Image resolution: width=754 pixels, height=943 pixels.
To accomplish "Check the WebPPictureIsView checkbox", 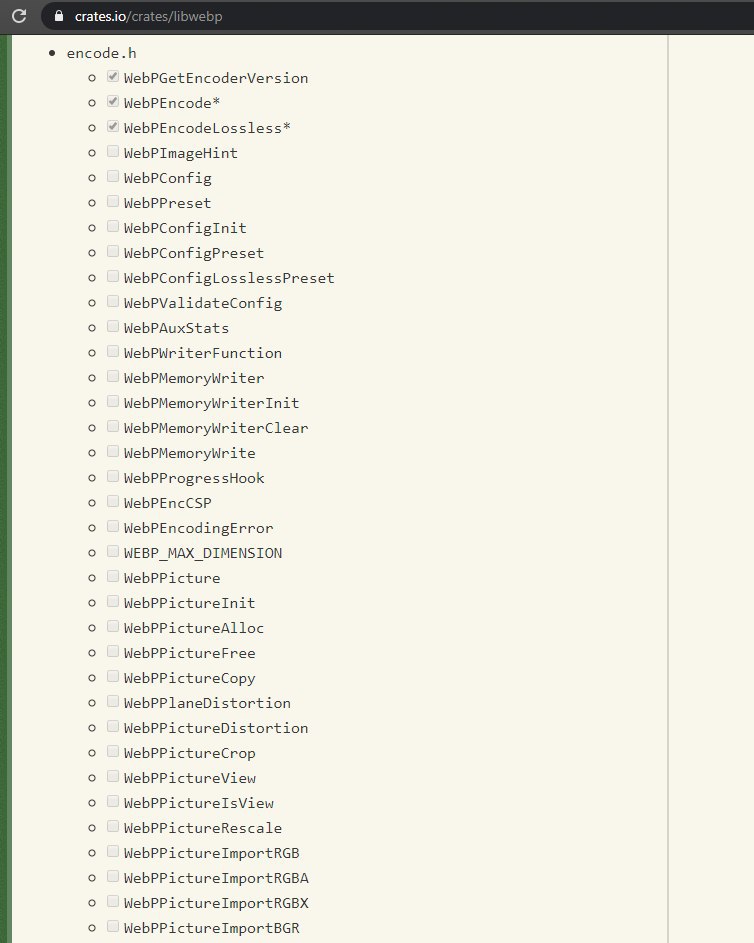I will click(113, 802).
